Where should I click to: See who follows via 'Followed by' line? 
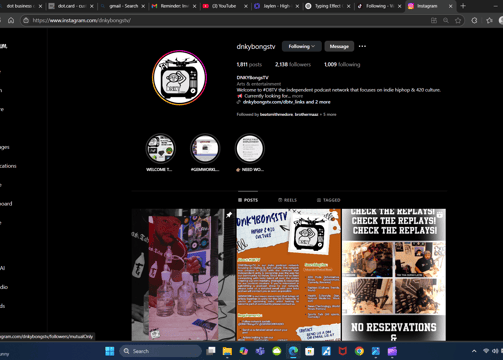point(286,114)
